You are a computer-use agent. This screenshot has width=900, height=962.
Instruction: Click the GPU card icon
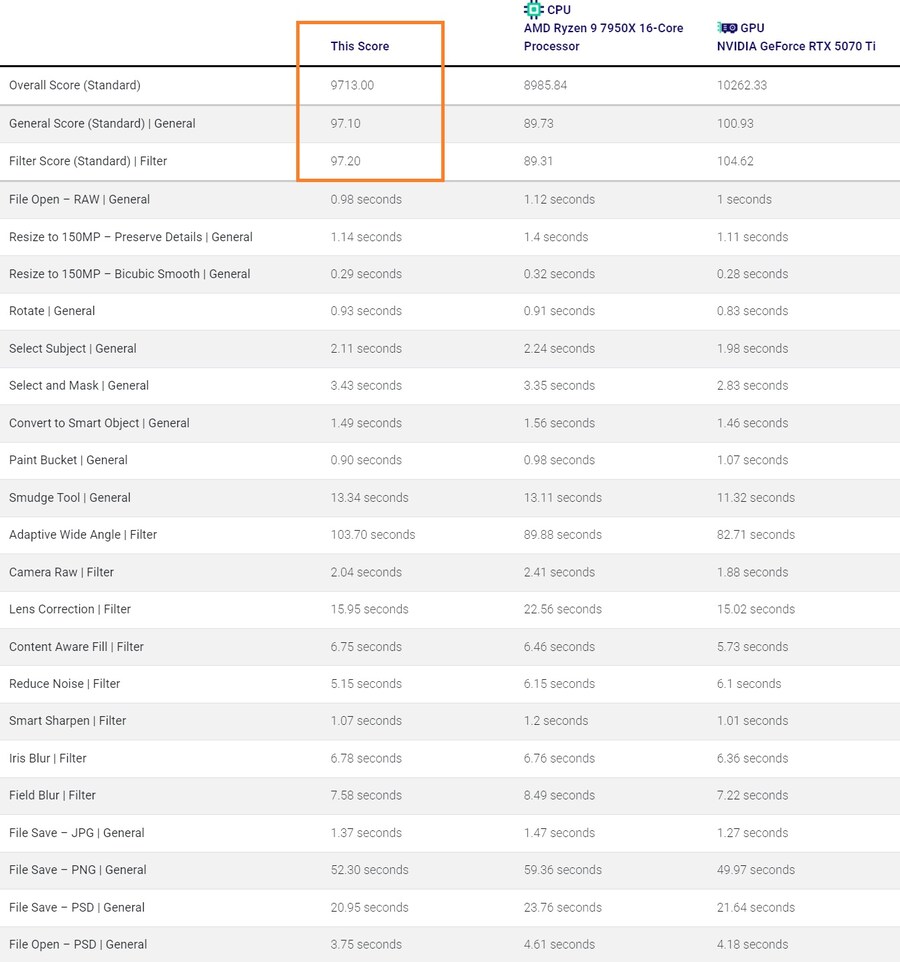tap(727, 28)
